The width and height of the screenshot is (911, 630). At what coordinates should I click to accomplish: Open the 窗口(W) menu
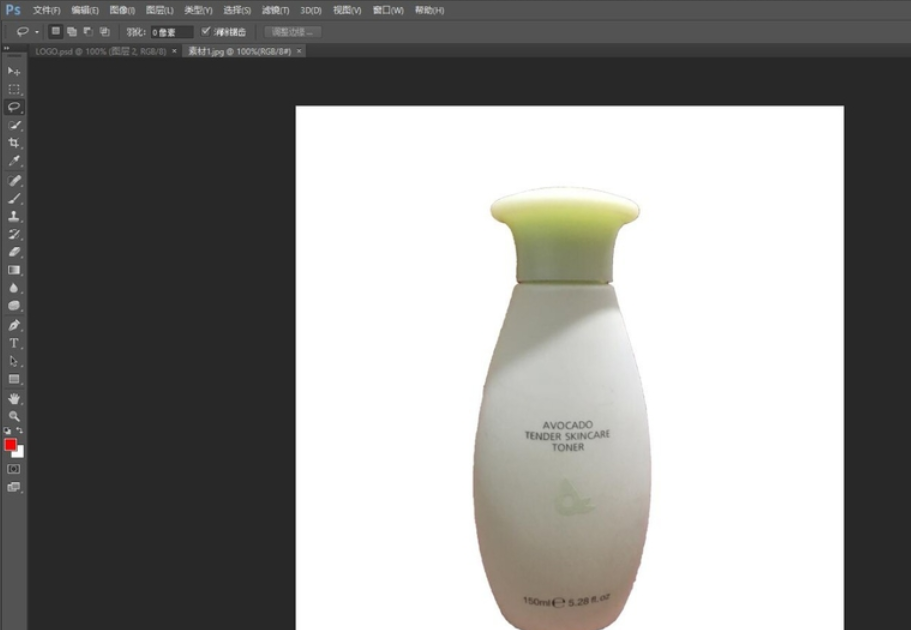[388, 10]
